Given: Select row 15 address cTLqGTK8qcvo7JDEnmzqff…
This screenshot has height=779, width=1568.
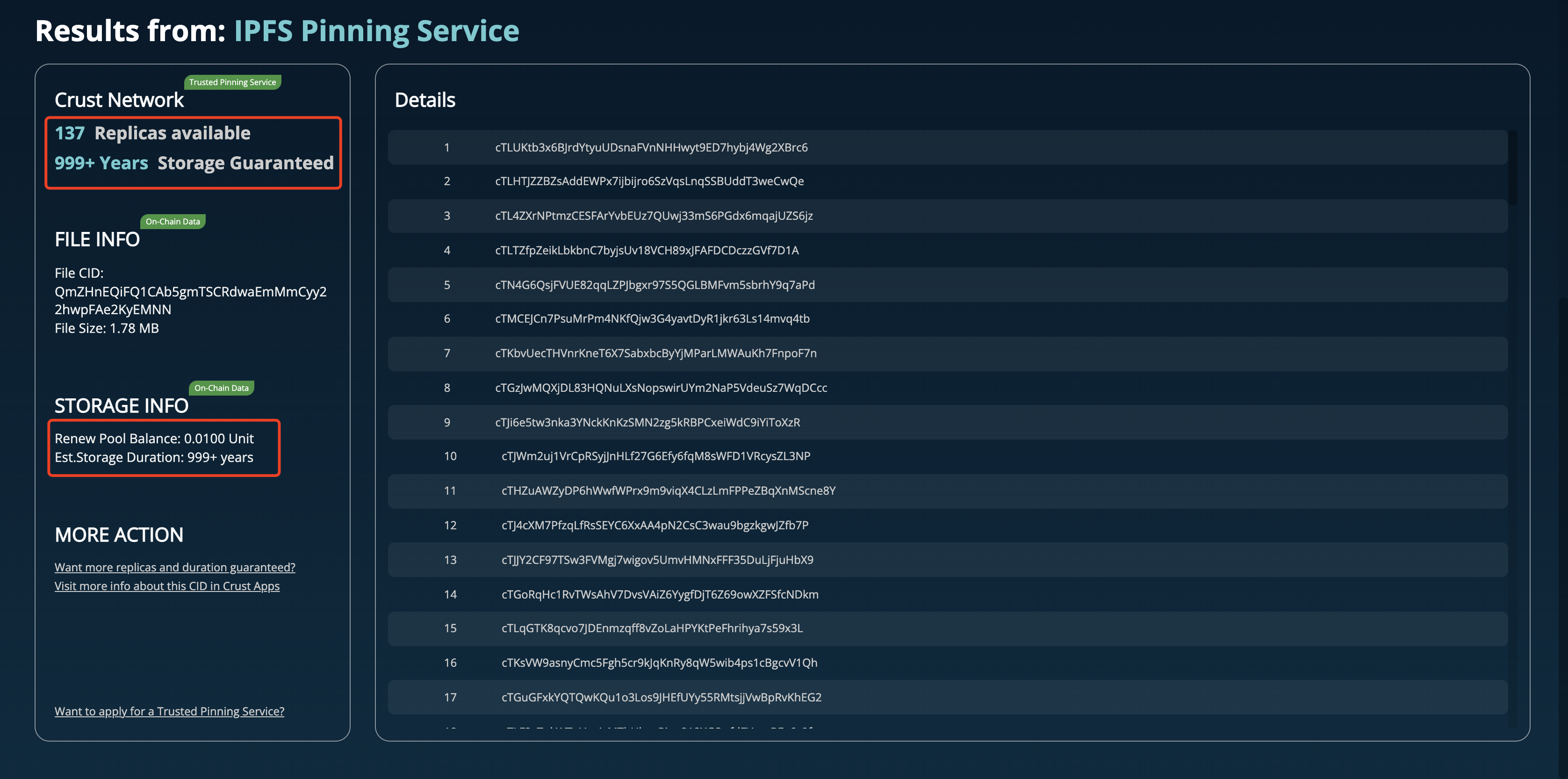Looking at the screenshot, I should pos(652,628).
